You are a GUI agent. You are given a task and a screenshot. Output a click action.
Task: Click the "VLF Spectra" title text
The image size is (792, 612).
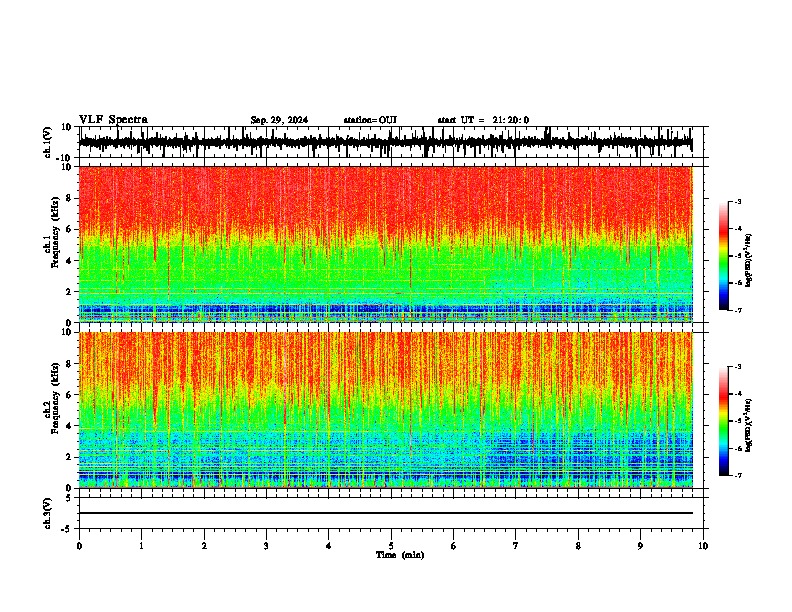coord(113,120)
